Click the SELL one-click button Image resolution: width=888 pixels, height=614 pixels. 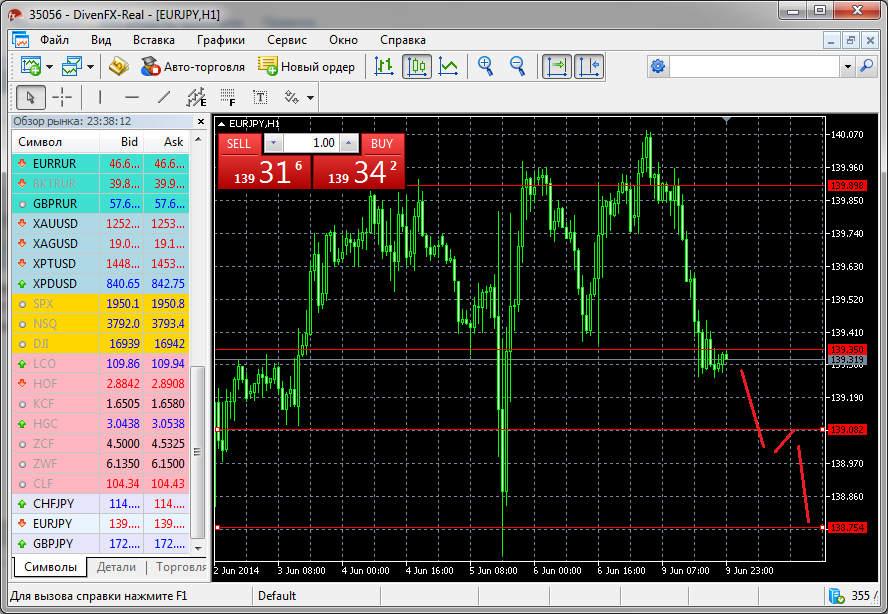click(238, 144)
